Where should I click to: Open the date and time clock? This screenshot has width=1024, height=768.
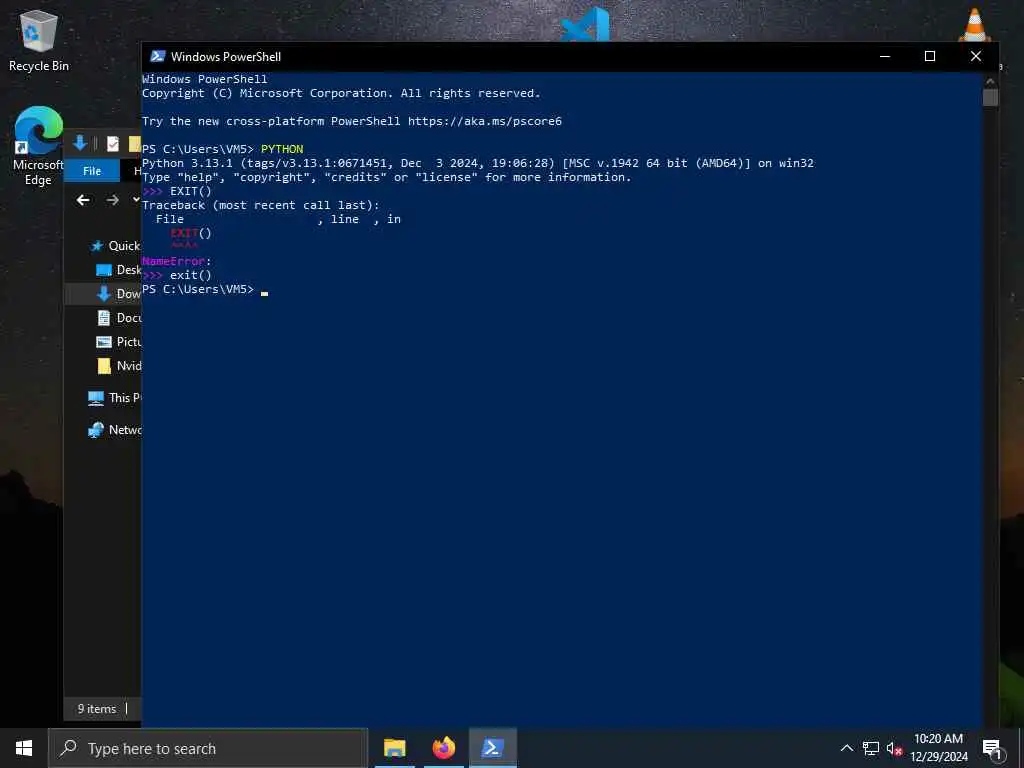coord(938,748)
